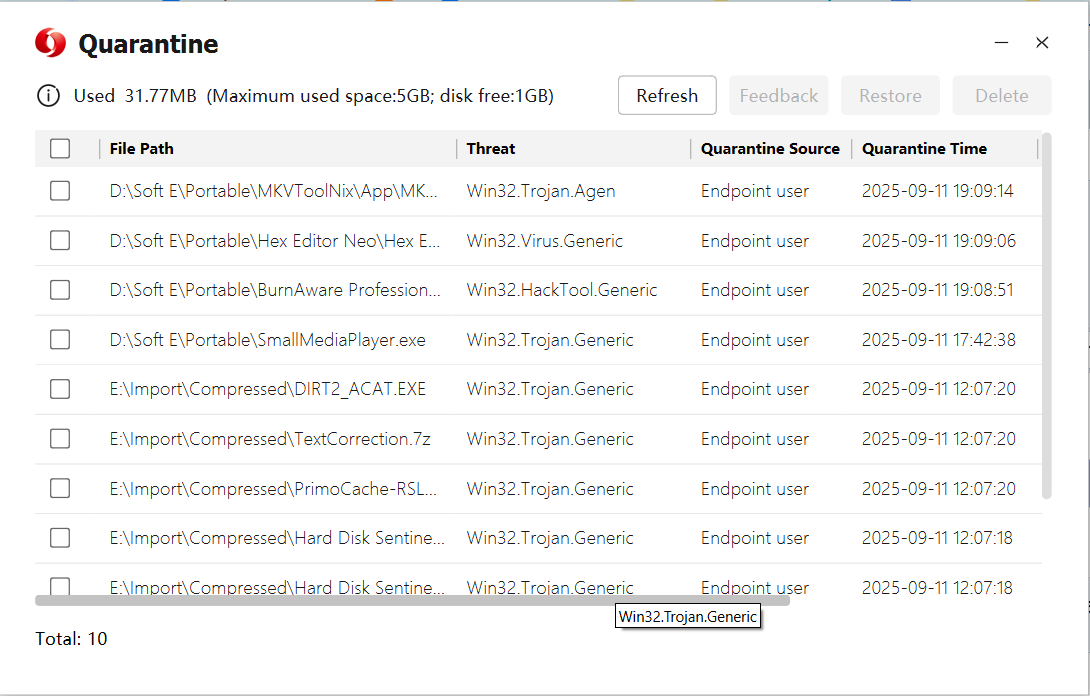Image resolution: width=1090 pixels, height=696 pixels.
Task: Click the Restore button
Action: coord(890,96)
